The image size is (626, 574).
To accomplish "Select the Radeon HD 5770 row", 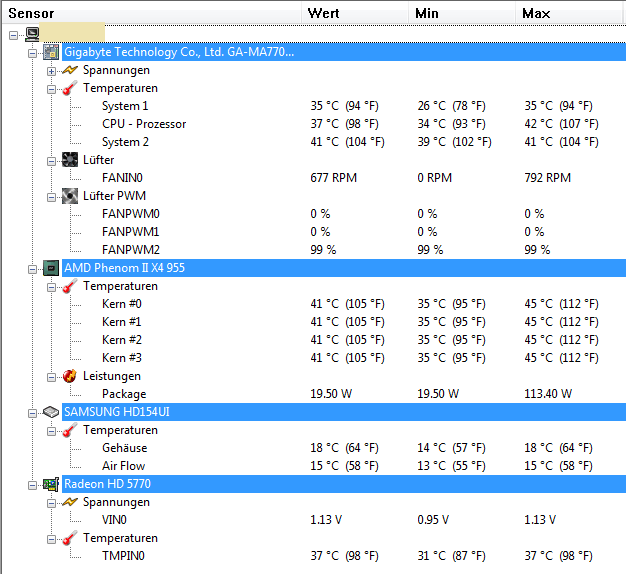I will point(344,484).
